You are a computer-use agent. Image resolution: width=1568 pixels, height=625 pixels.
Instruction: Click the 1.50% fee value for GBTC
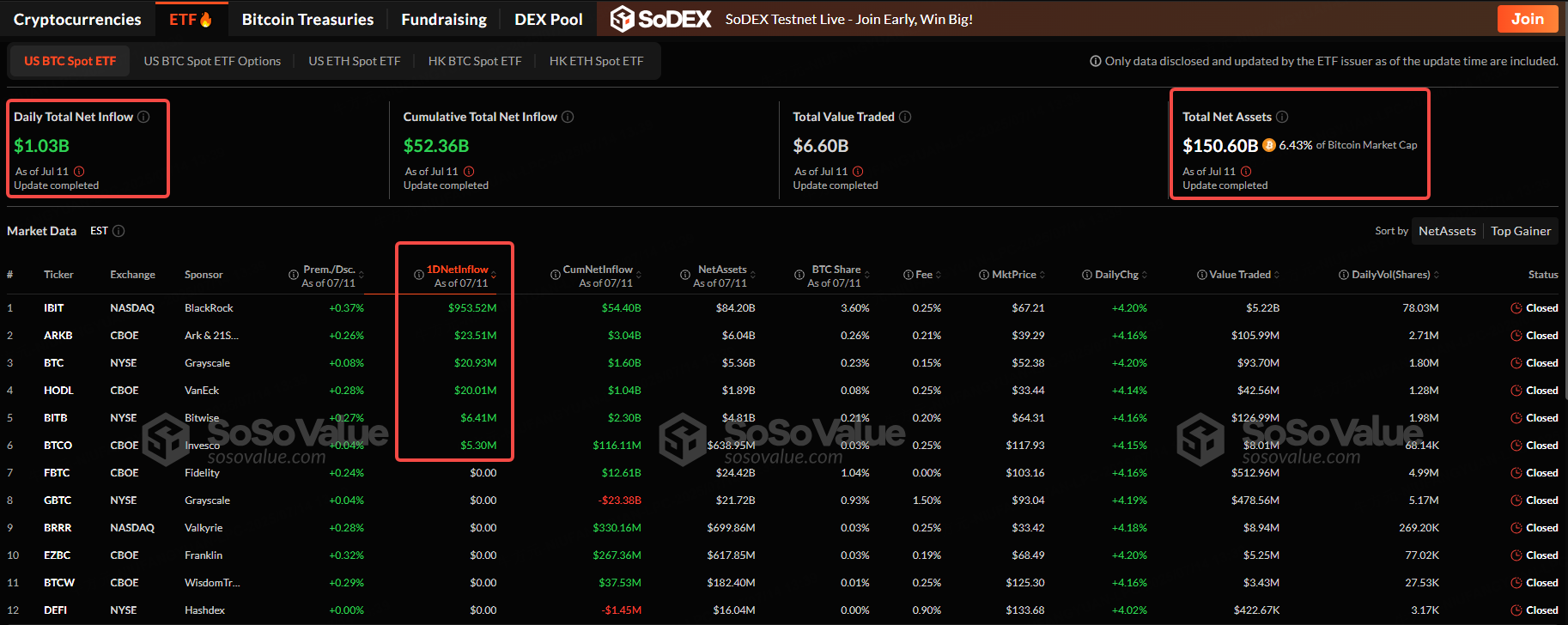927,501
